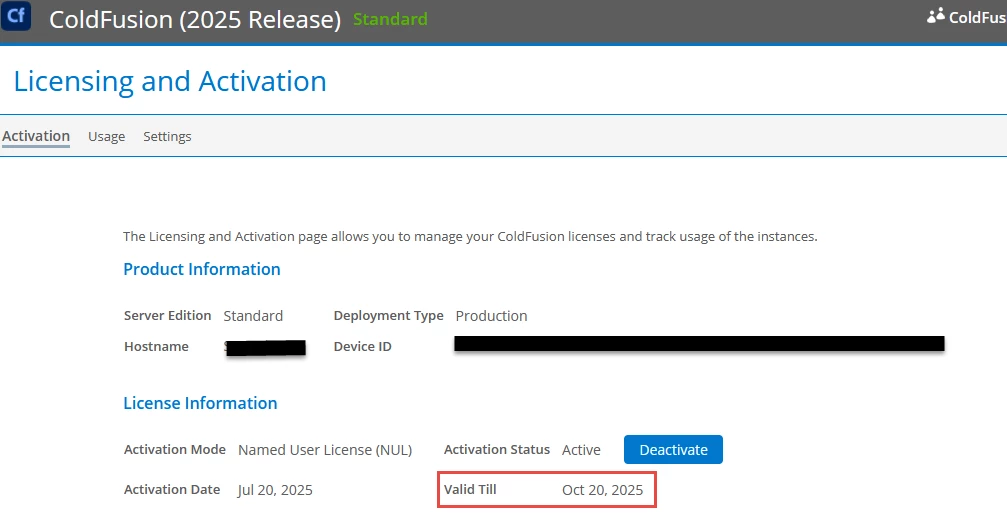Click the ColdFusion Cf logo icon
The image size is (1007, 522).
[15, 15]
